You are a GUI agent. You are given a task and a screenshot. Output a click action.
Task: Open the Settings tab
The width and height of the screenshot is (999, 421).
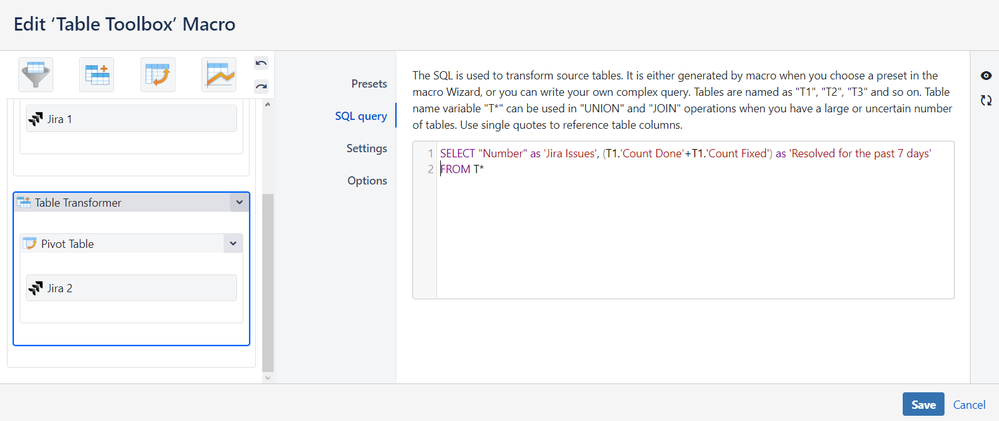coord(366,148)
